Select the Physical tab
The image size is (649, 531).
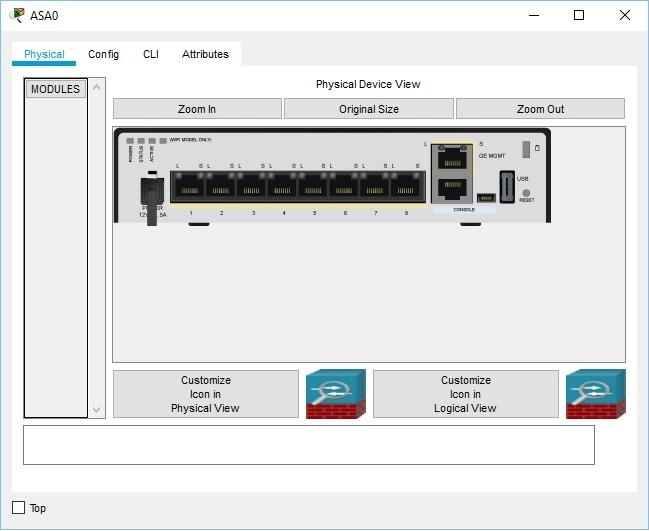click(44, 54)
